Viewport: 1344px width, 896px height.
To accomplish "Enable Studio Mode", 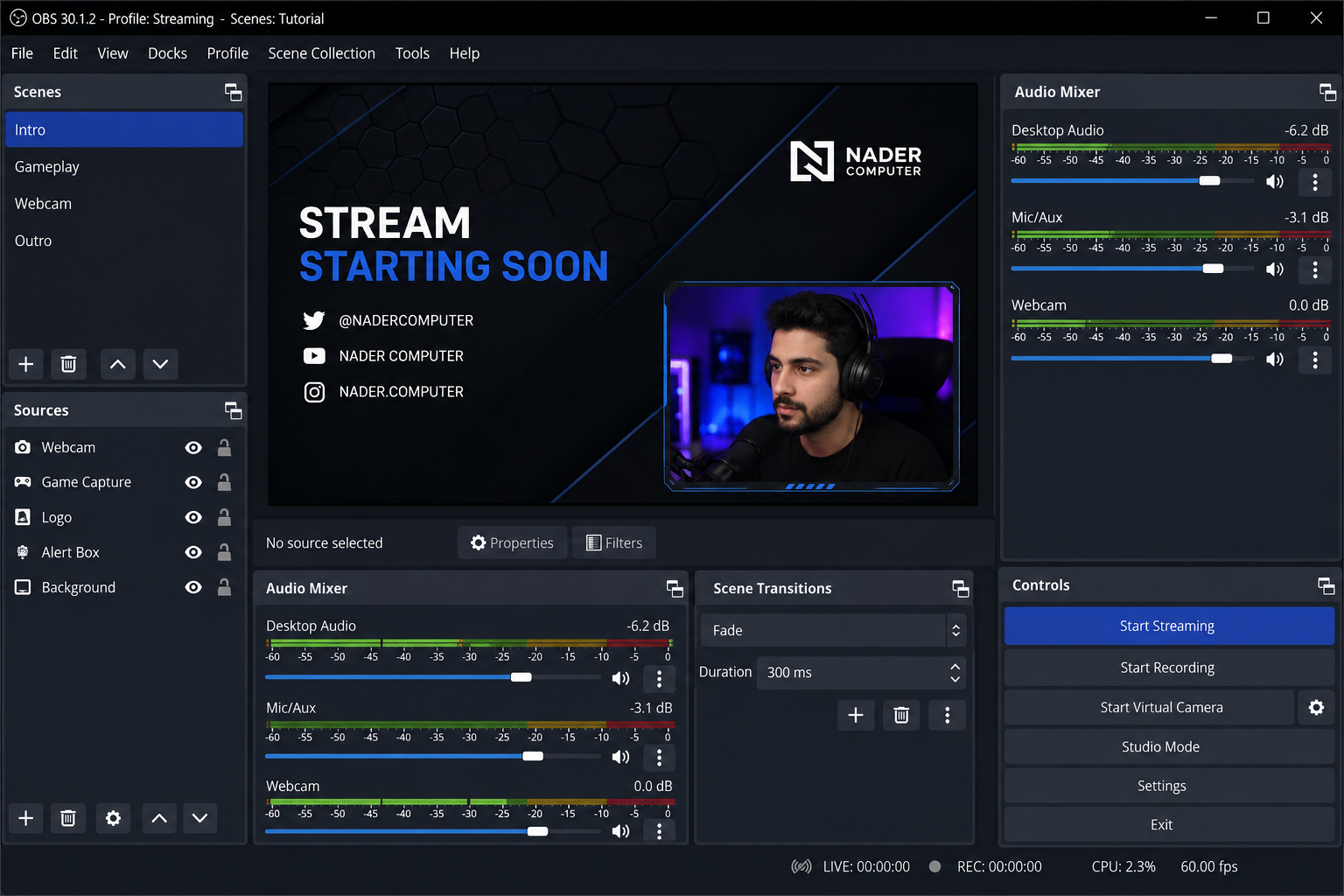I will pyautogui.click(x=1169, y=746).
